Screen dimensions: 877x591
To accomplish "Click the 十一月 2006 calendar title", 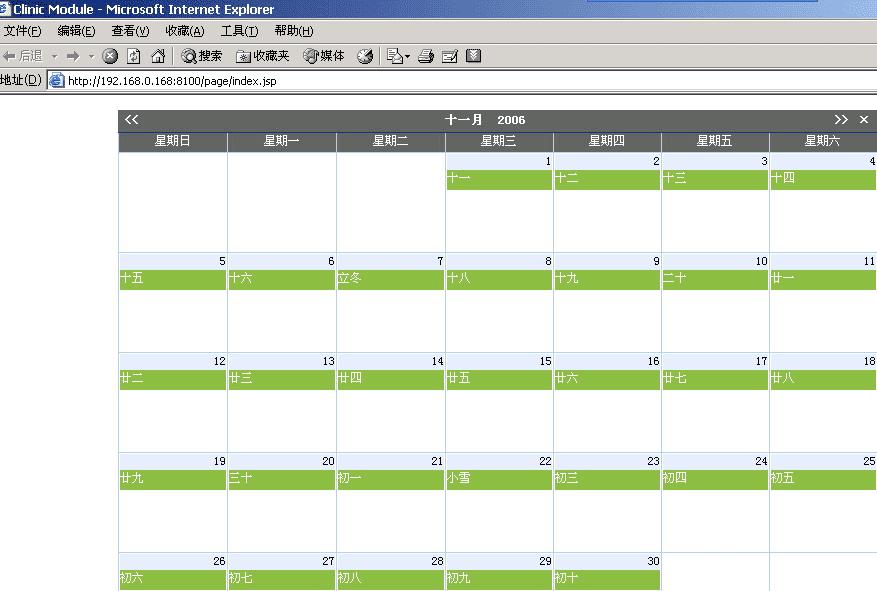I will (485, 120).
